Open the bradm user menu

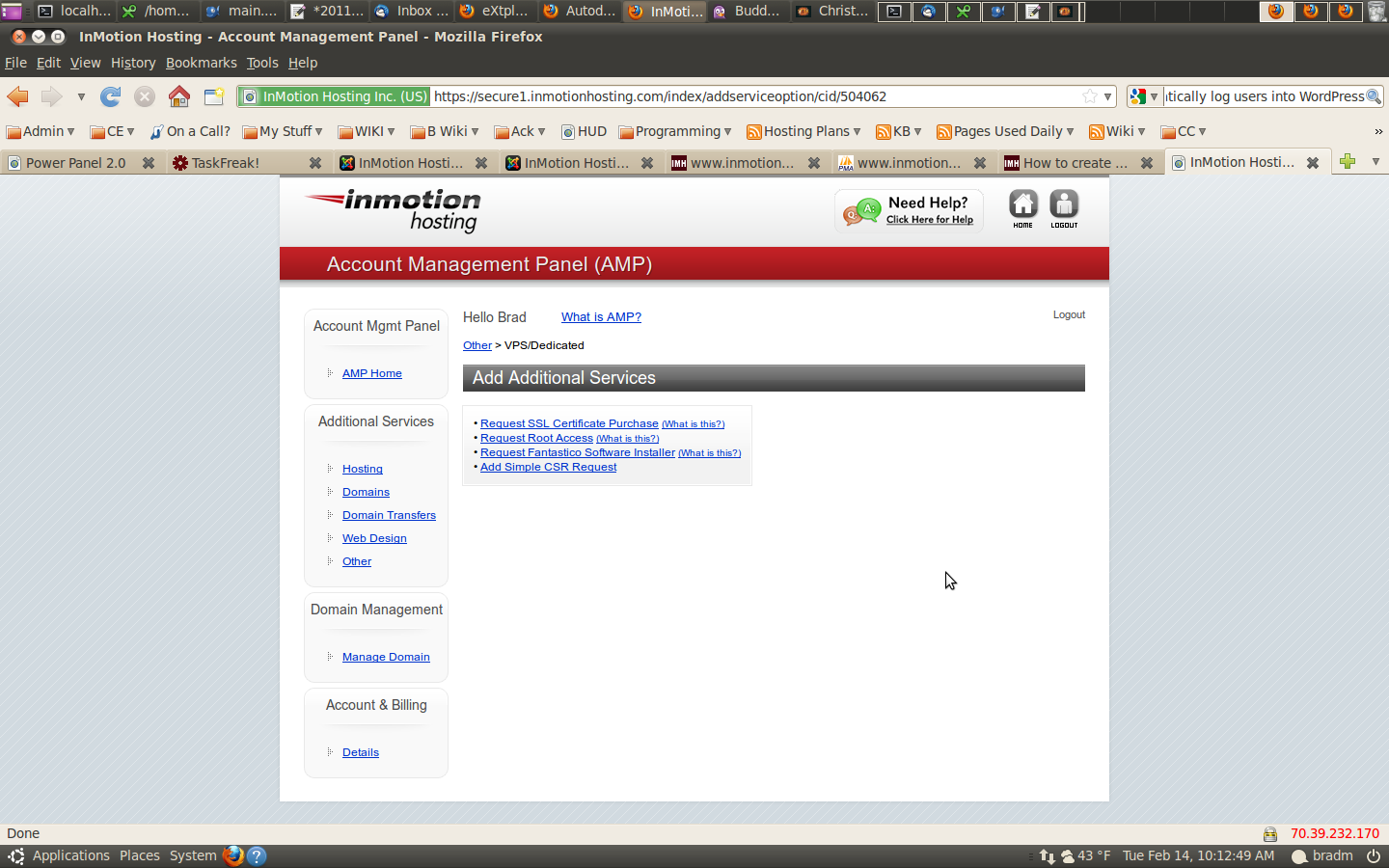pos(1322,855)
